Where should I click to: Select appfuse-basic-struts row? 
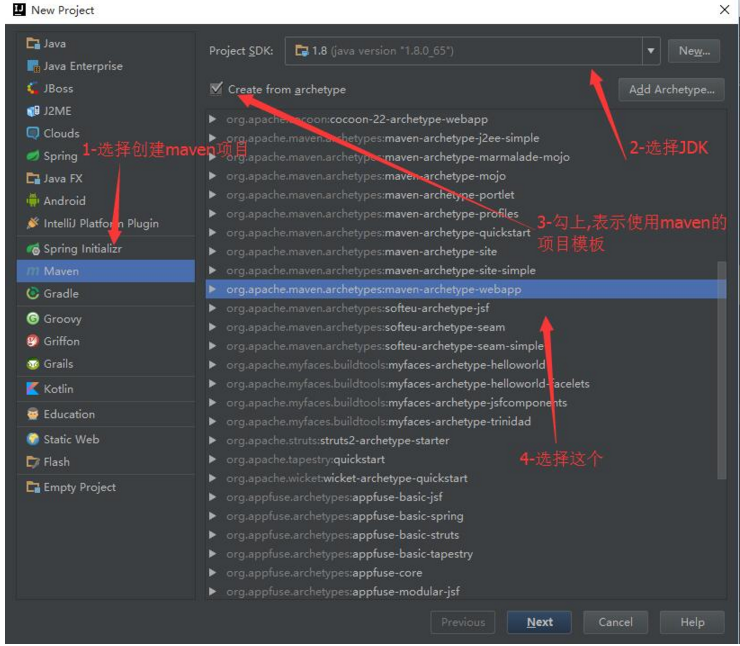[x=466, y=535]
